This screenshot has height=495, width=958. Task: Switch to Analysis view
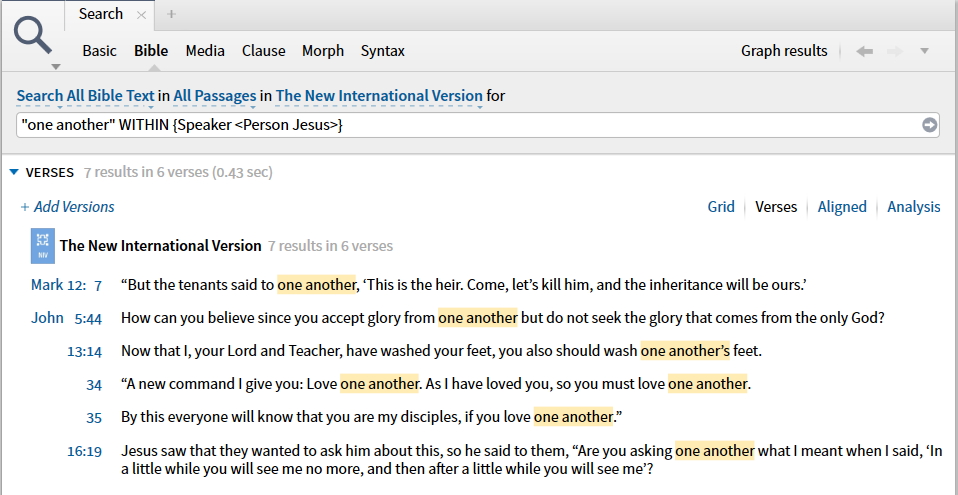coord(913,207)
